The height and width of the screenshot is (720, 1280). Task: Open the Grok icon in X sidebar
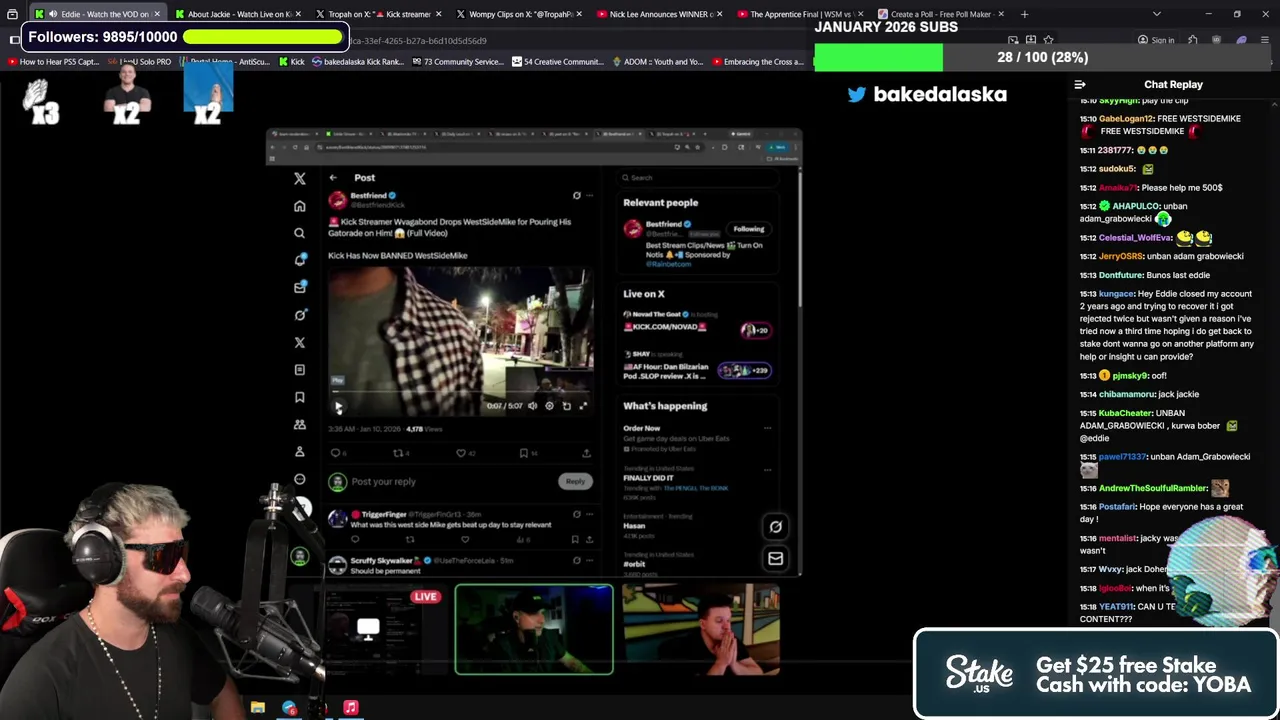[299, 315]
